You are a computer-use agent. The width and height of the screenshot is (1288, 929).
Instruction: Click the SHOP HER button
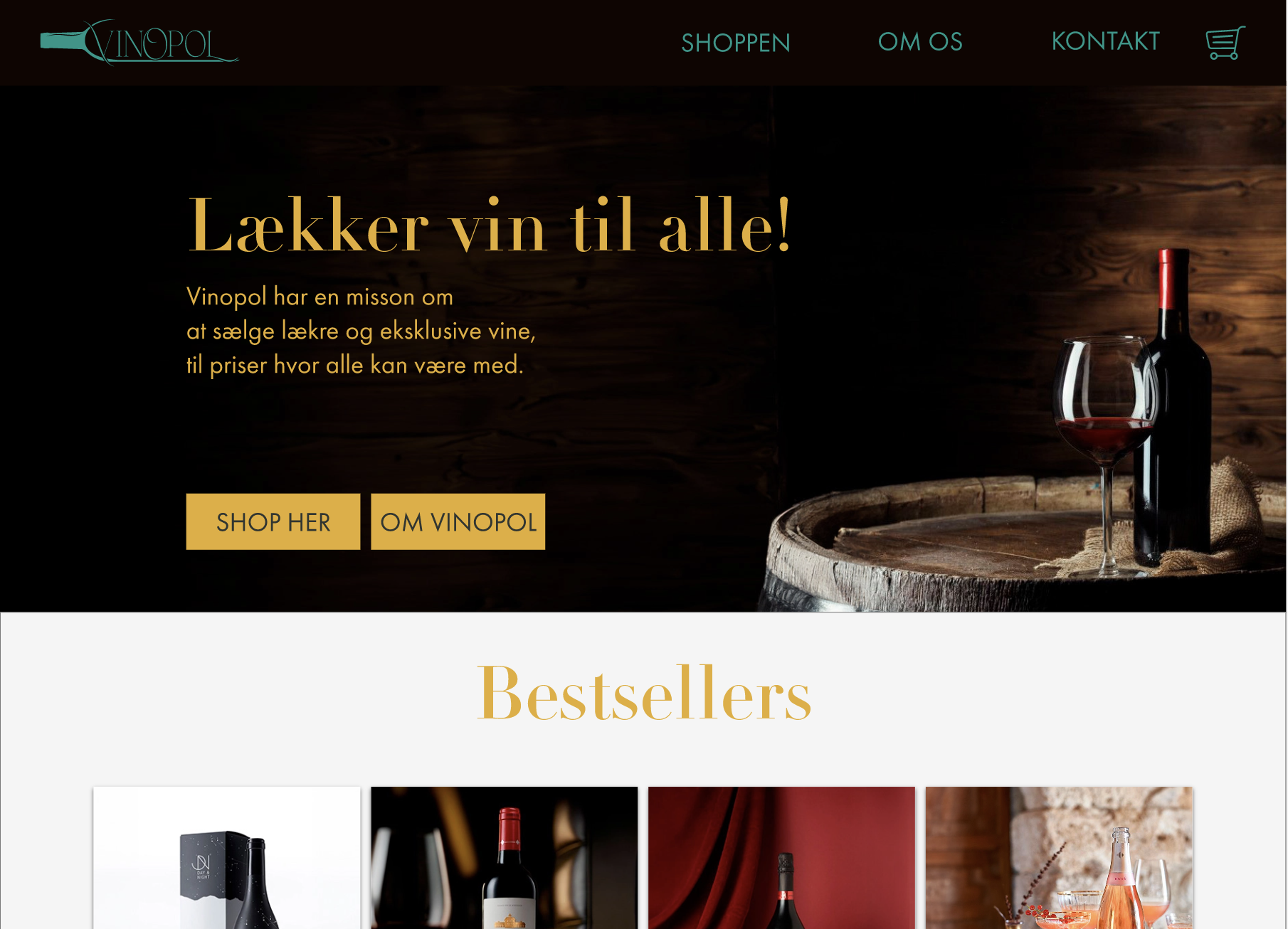[273, 521]
